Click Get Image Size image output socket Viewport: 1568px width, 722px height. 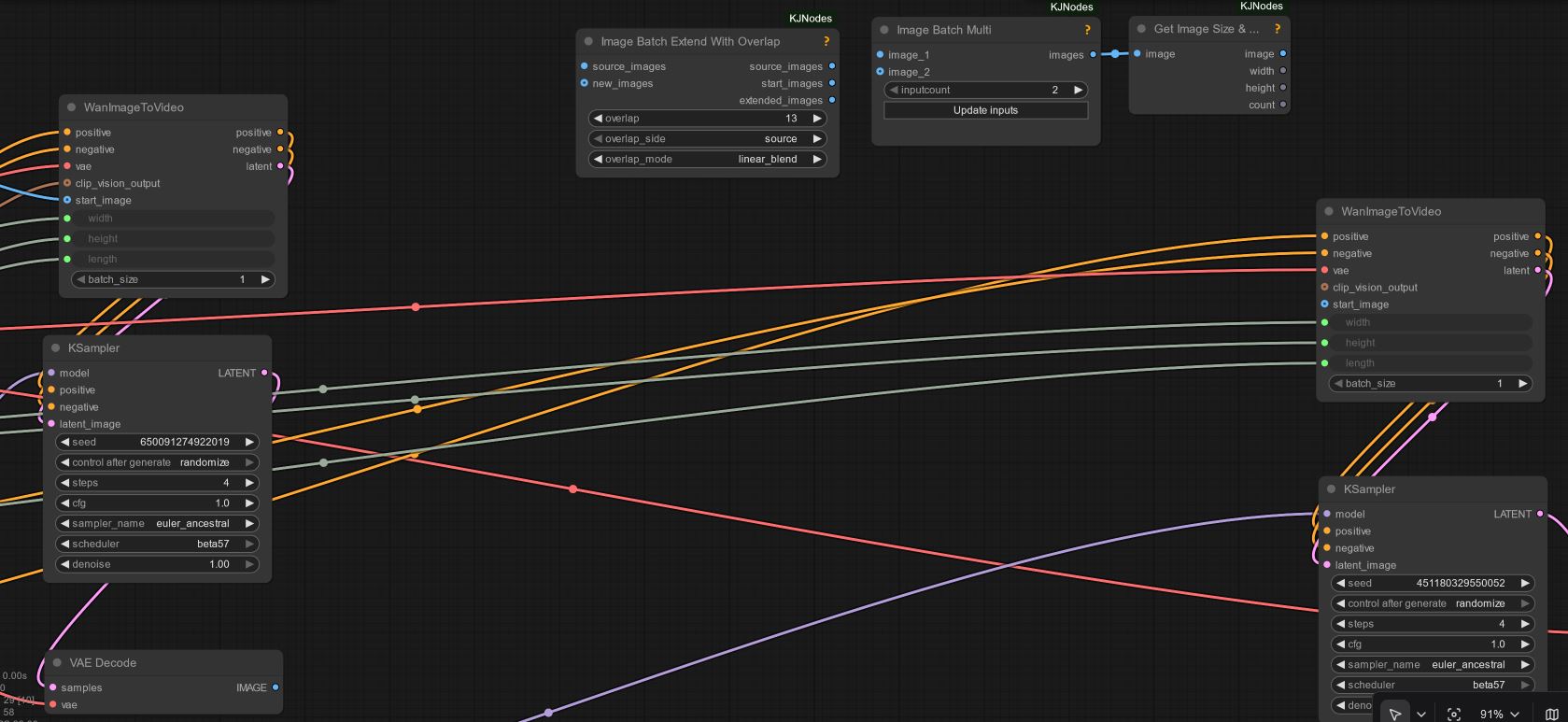pyautogui.click(x=1283, y=54)
